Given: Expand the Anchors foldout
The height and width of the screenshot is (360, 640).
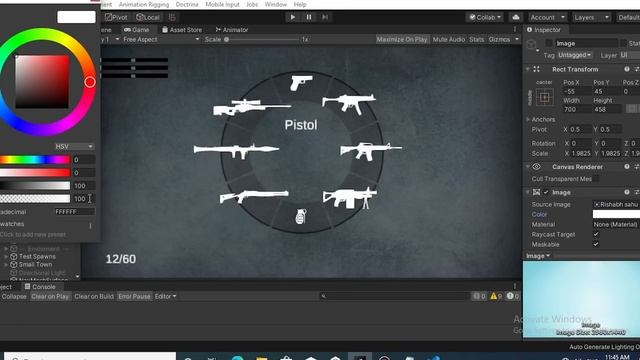Looking at the screenshot, I should pyautogui.click(x=528, y=119).
